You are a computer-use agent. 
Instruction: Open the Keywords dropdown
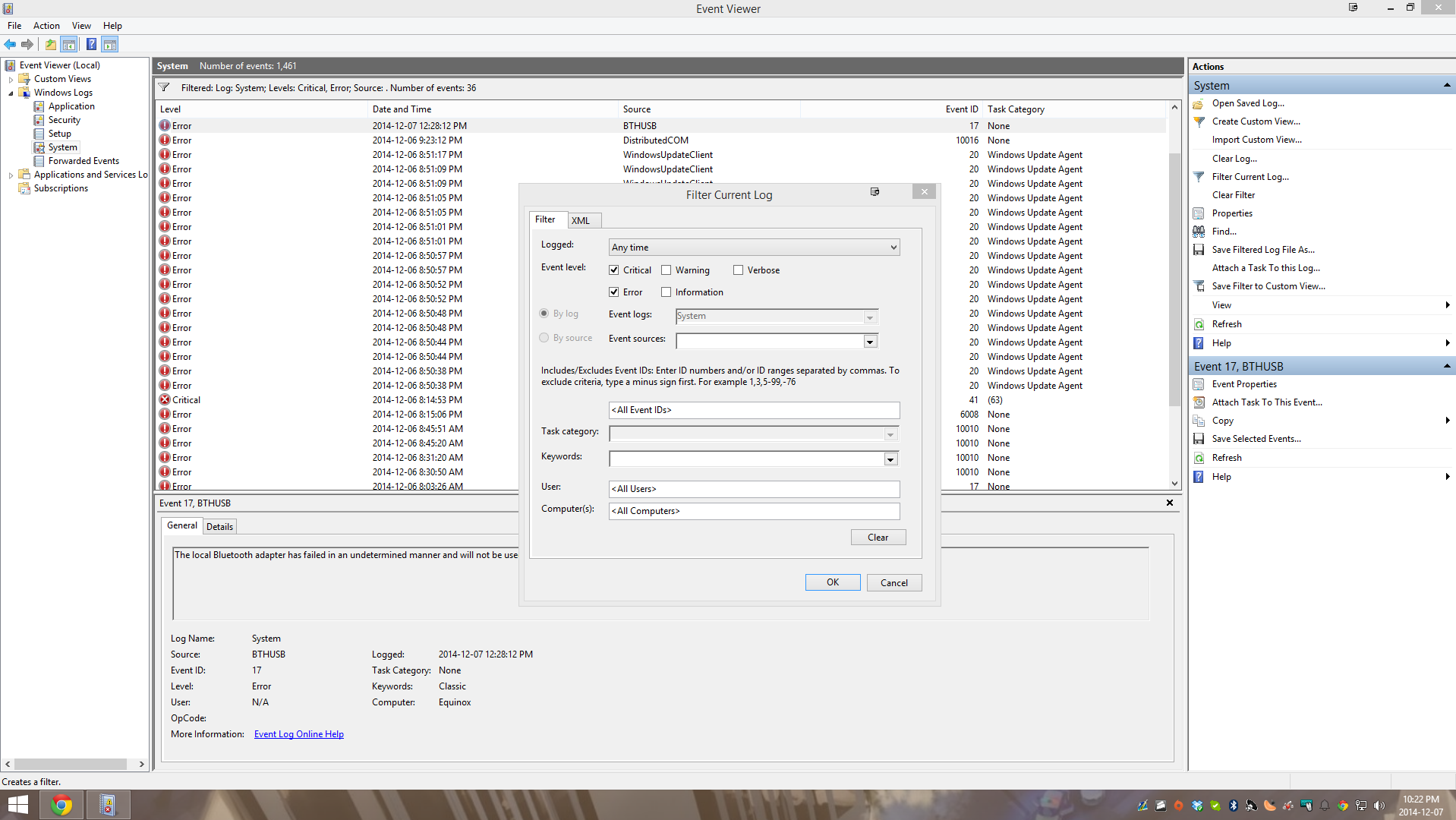pos(890,459)
